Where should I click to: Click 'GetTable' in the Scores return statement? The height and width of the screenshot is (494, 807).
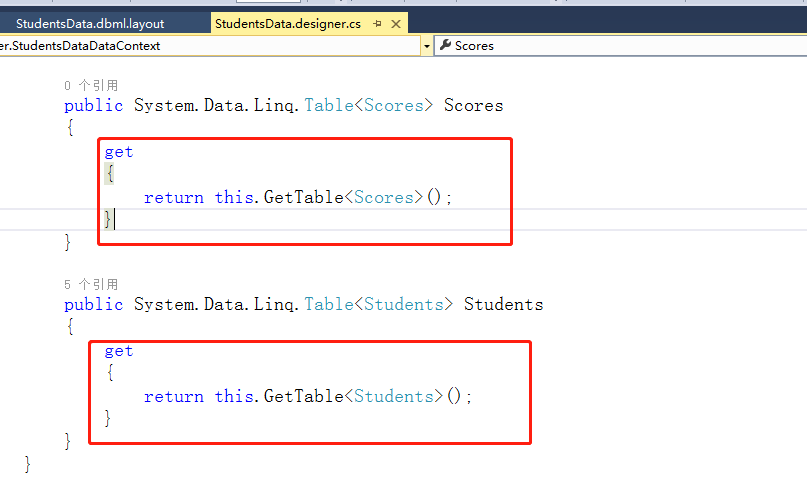[304, 198]
